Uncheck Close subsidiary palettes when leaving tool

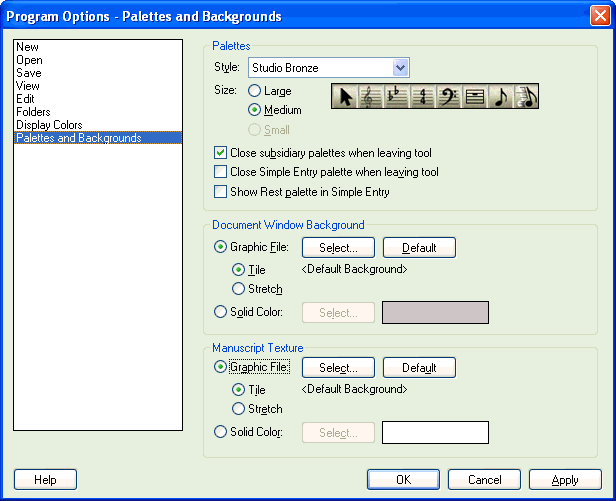pos(221,153)
